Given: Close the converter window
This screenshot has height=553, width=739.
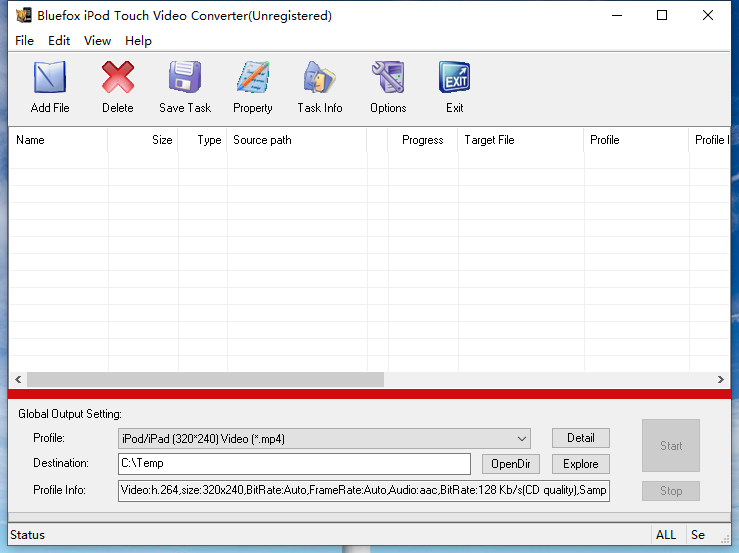Looking at the screenshot, I should click(x=707, y=15).
